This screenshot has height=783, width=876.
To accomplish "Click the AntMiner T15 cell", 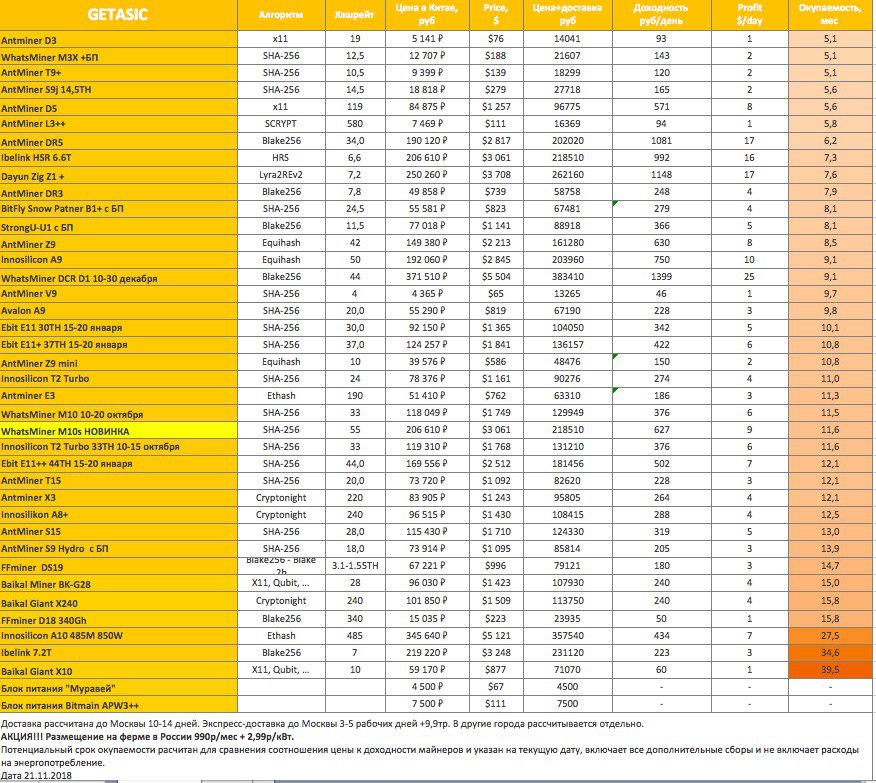I will (118, 481).
